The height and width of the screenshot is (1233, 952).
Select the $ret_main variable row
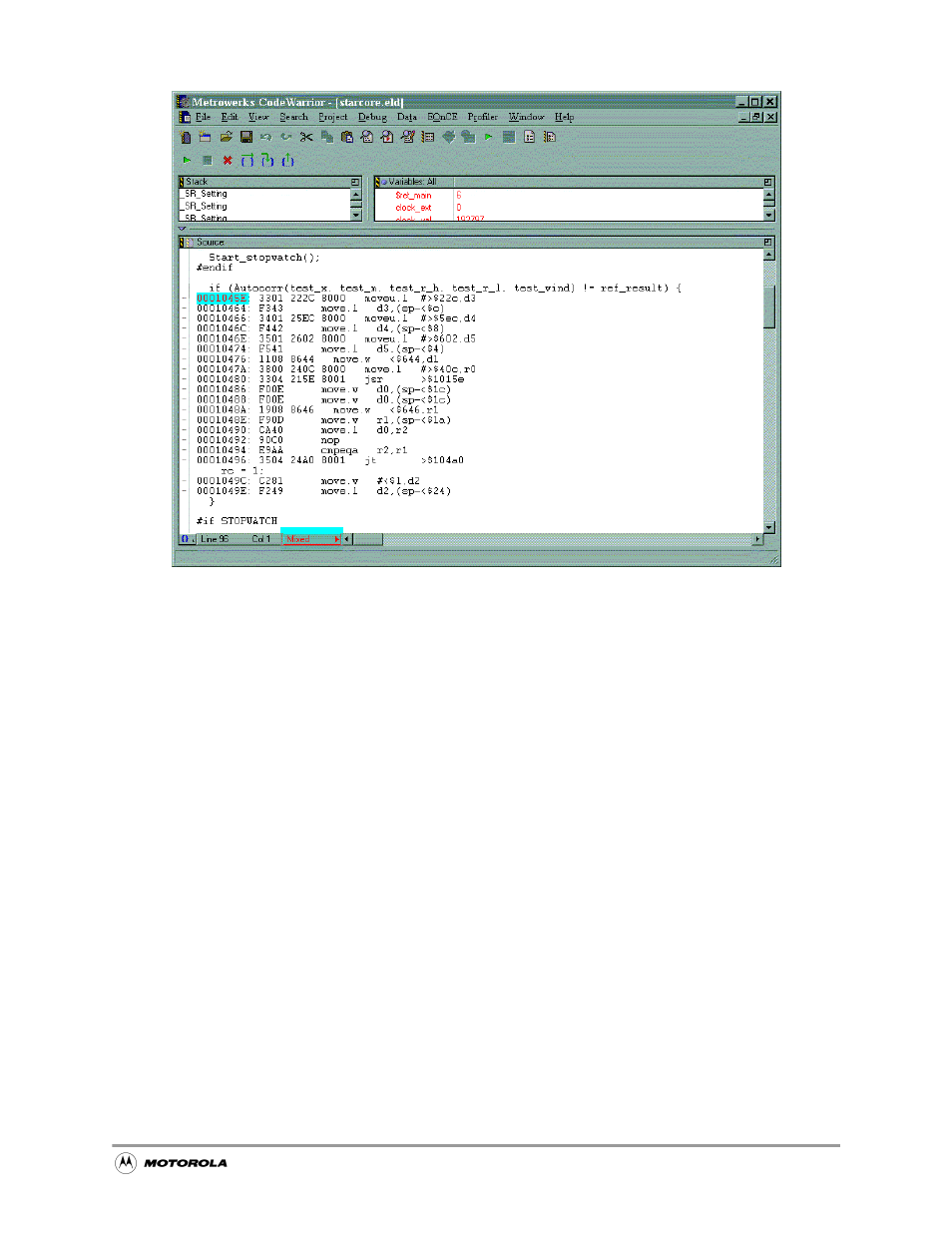413,196
